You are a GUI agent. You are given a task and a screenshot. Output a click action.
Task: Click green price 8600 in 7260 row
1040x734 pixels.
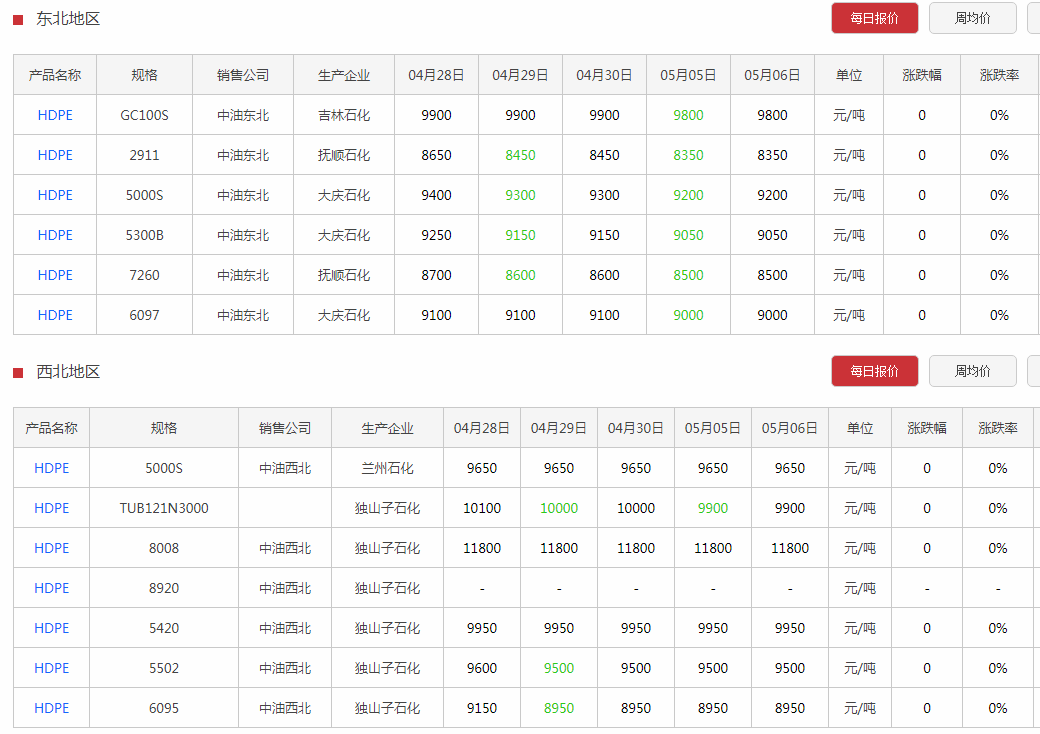coord(520,275)
